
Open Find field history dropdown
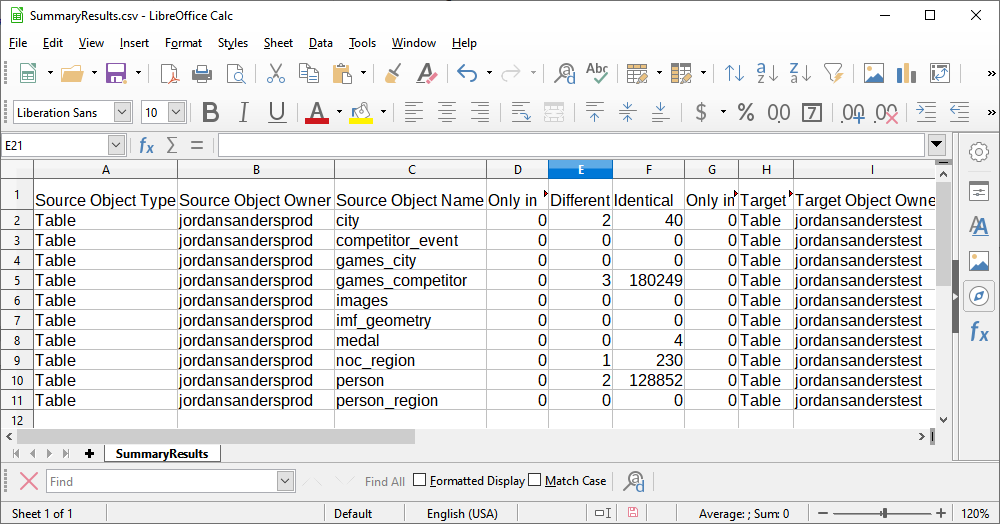pos(285,481)
